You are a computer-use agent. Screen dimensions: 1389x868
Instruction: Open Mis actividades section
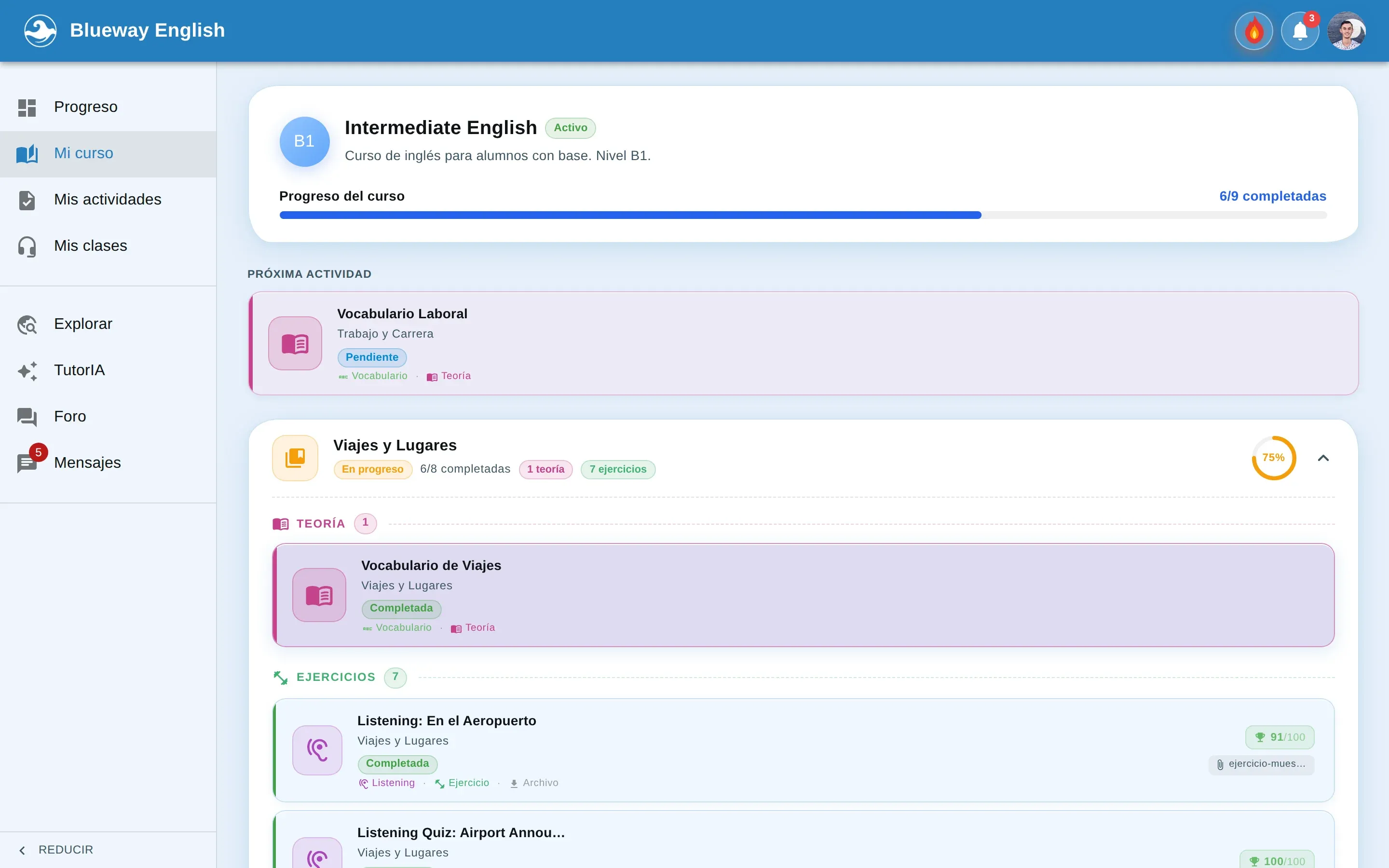108,200
